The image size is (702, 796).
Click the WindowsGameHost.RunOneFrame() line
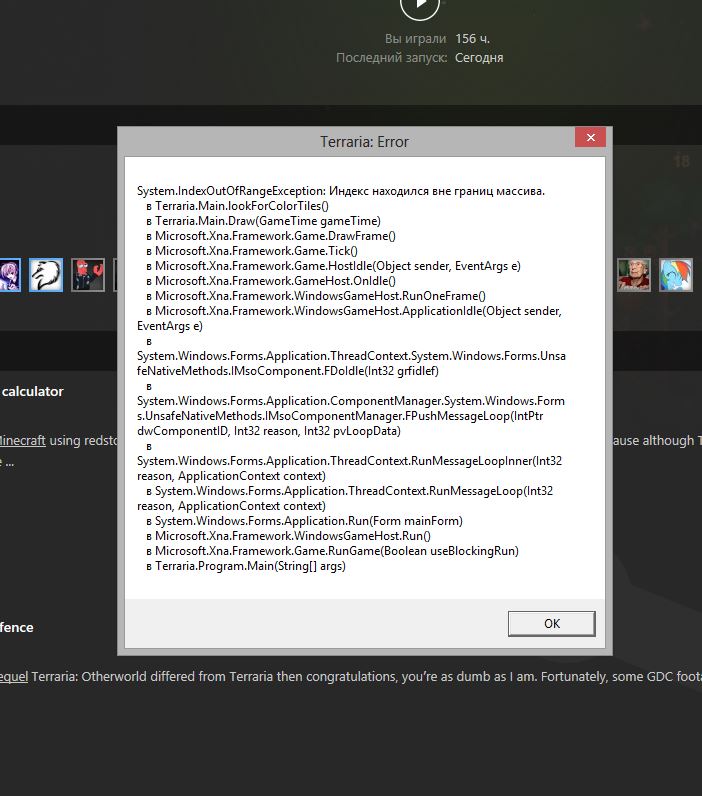click(x=316, y=296)
